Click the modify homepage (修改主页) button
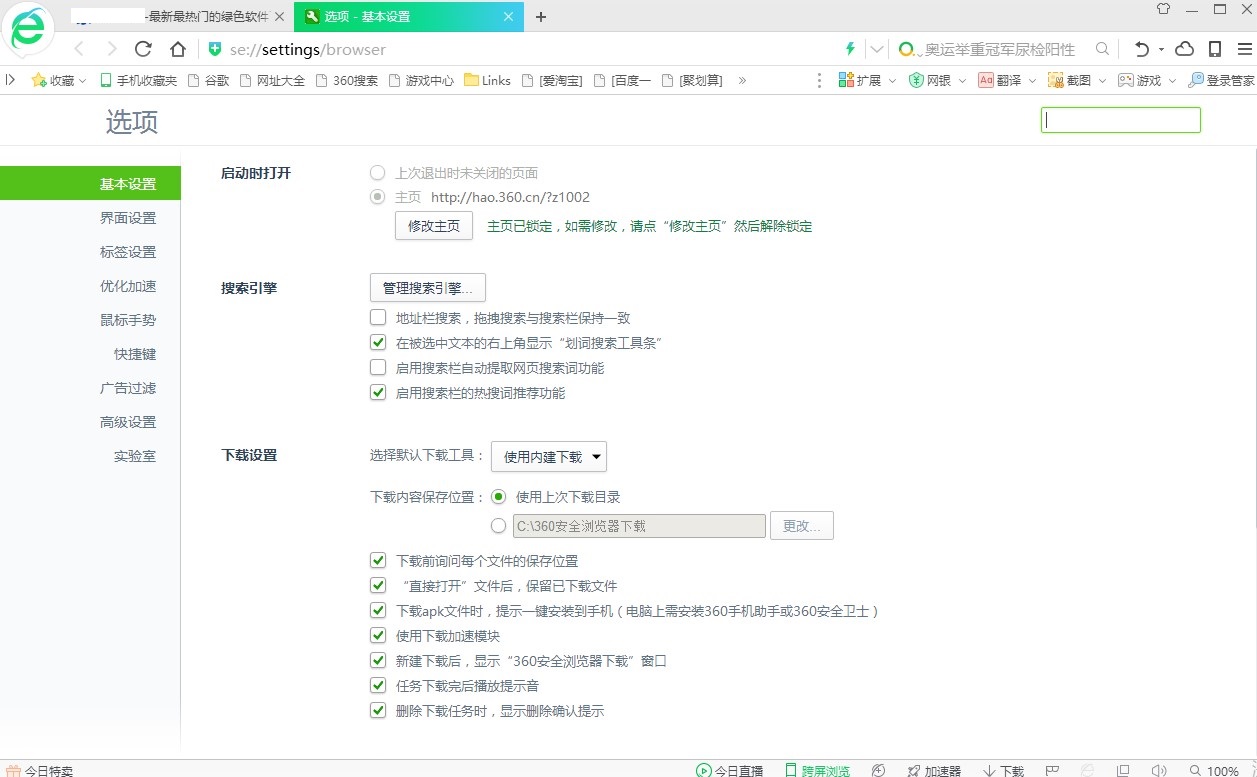This screenshot has width=1257, height=777. 434,226
